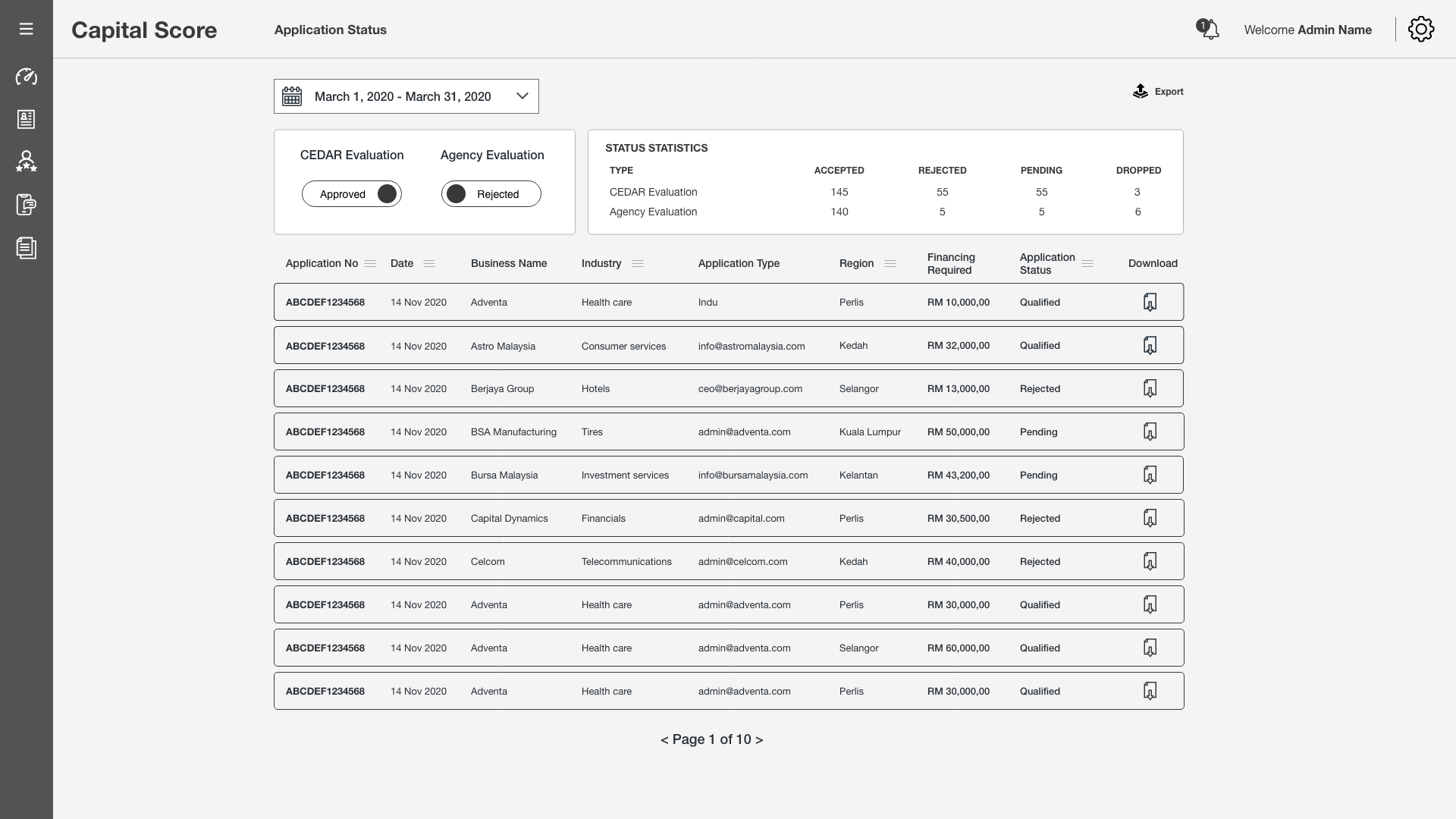
Task: Open the Application No column filter
Action: (x=371, y=263)
